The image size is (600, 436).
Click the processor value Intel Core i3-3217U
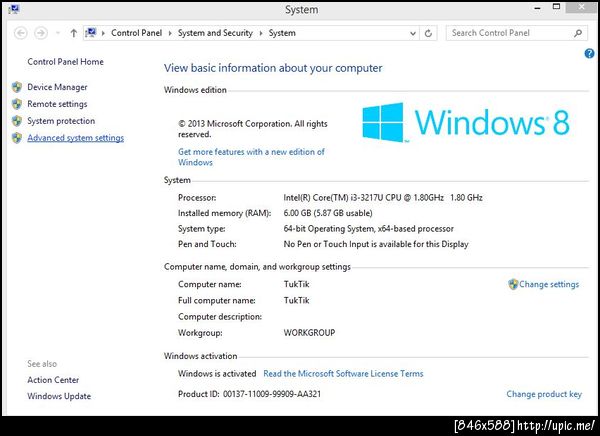pyautogui.click(x=383, y=198)
